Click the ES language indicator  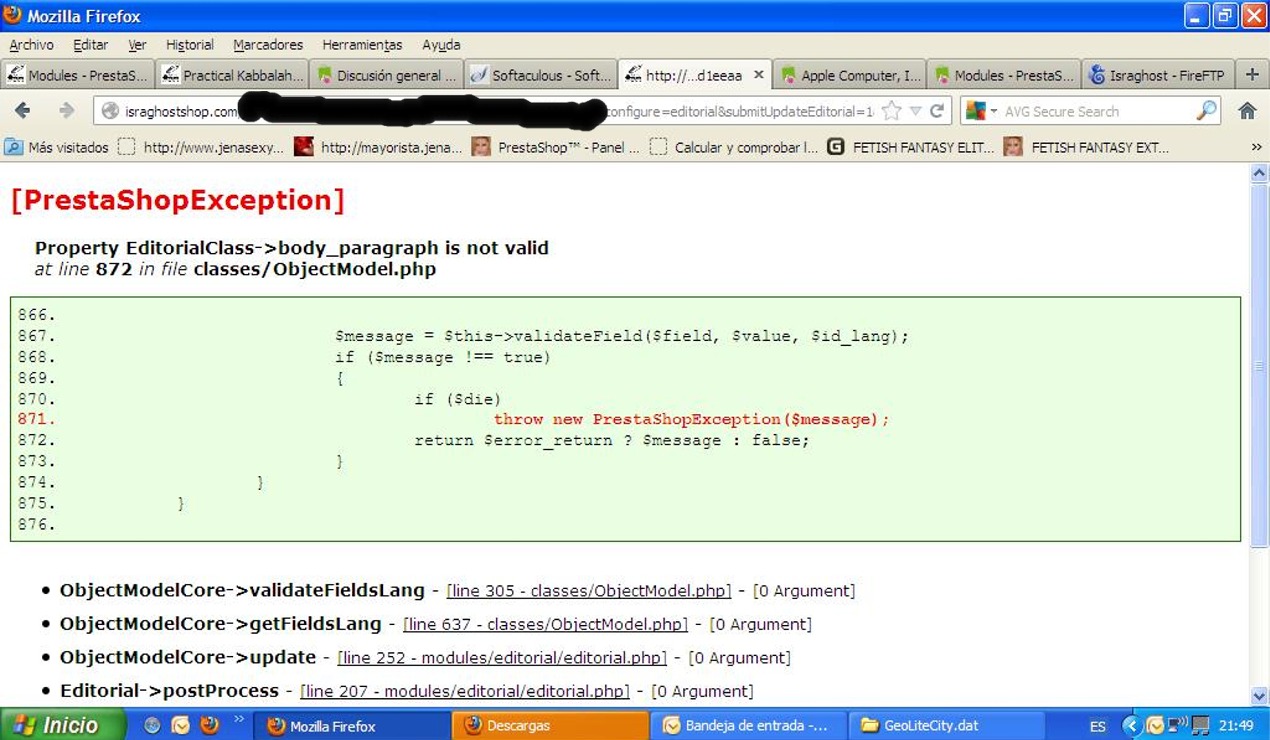(x=1098, y=726)
